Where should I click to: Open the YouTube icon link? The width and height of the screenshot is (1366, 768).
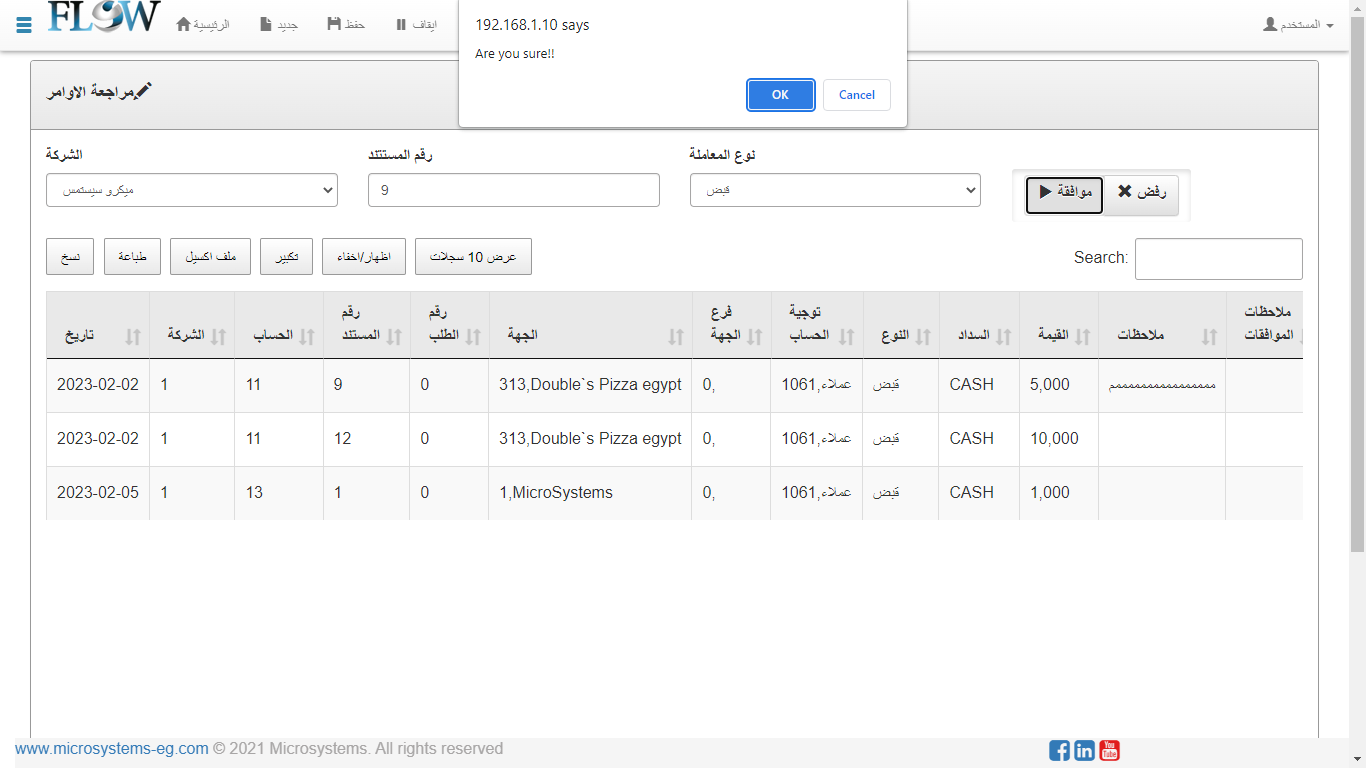[x=1109, y=750]
